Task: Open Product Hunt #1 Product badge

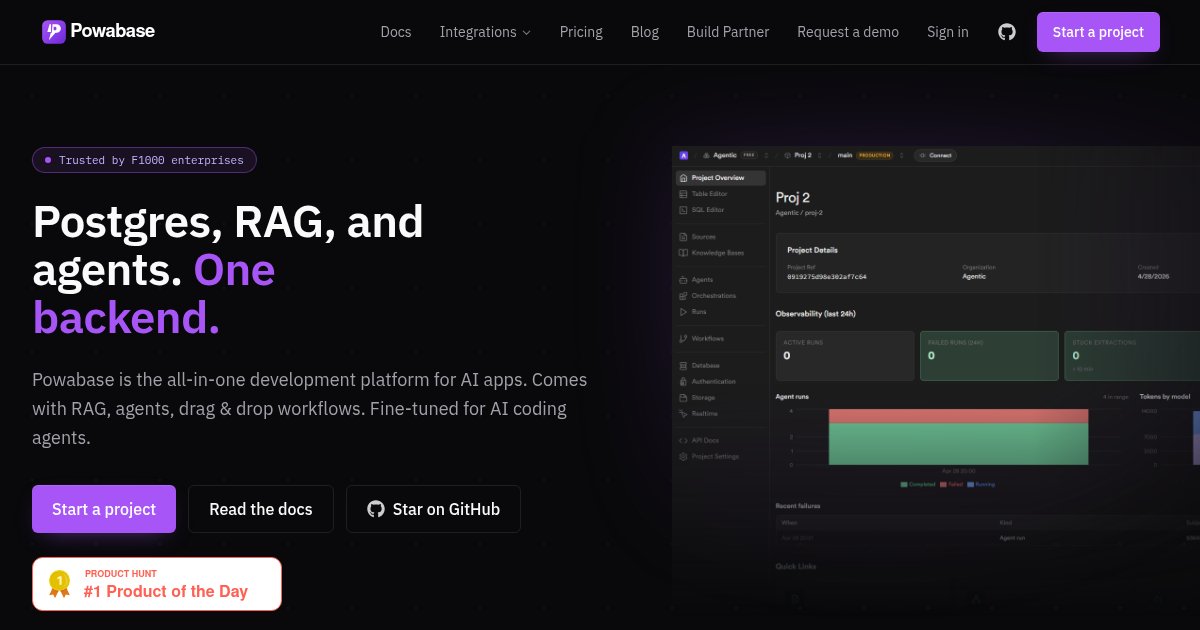Action: pos(157,584)
